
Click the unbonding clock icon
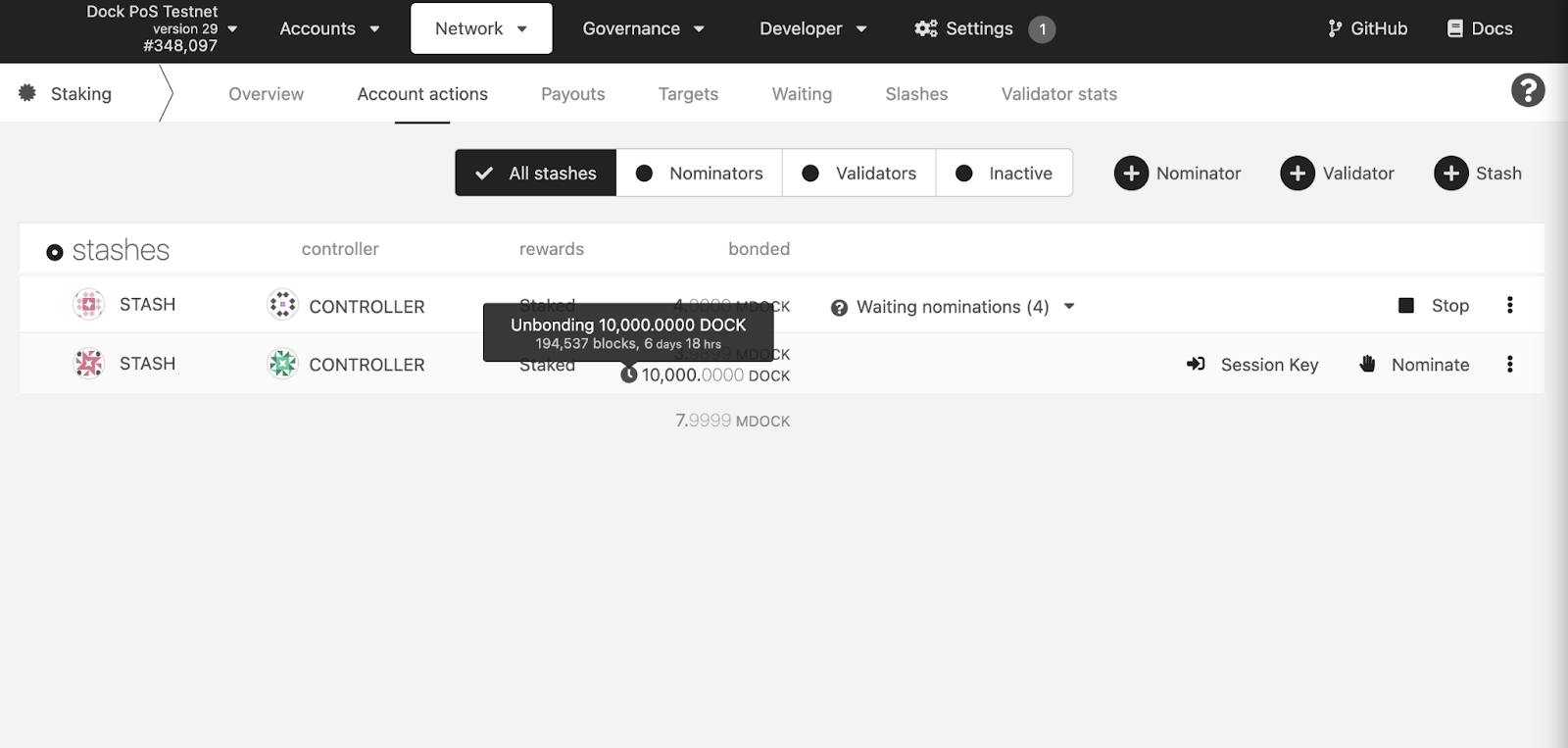(629, 374)
